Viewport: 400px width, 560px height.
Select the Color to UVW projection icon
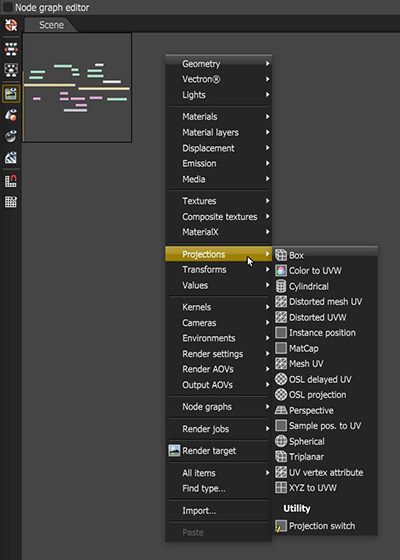[281, 271]
